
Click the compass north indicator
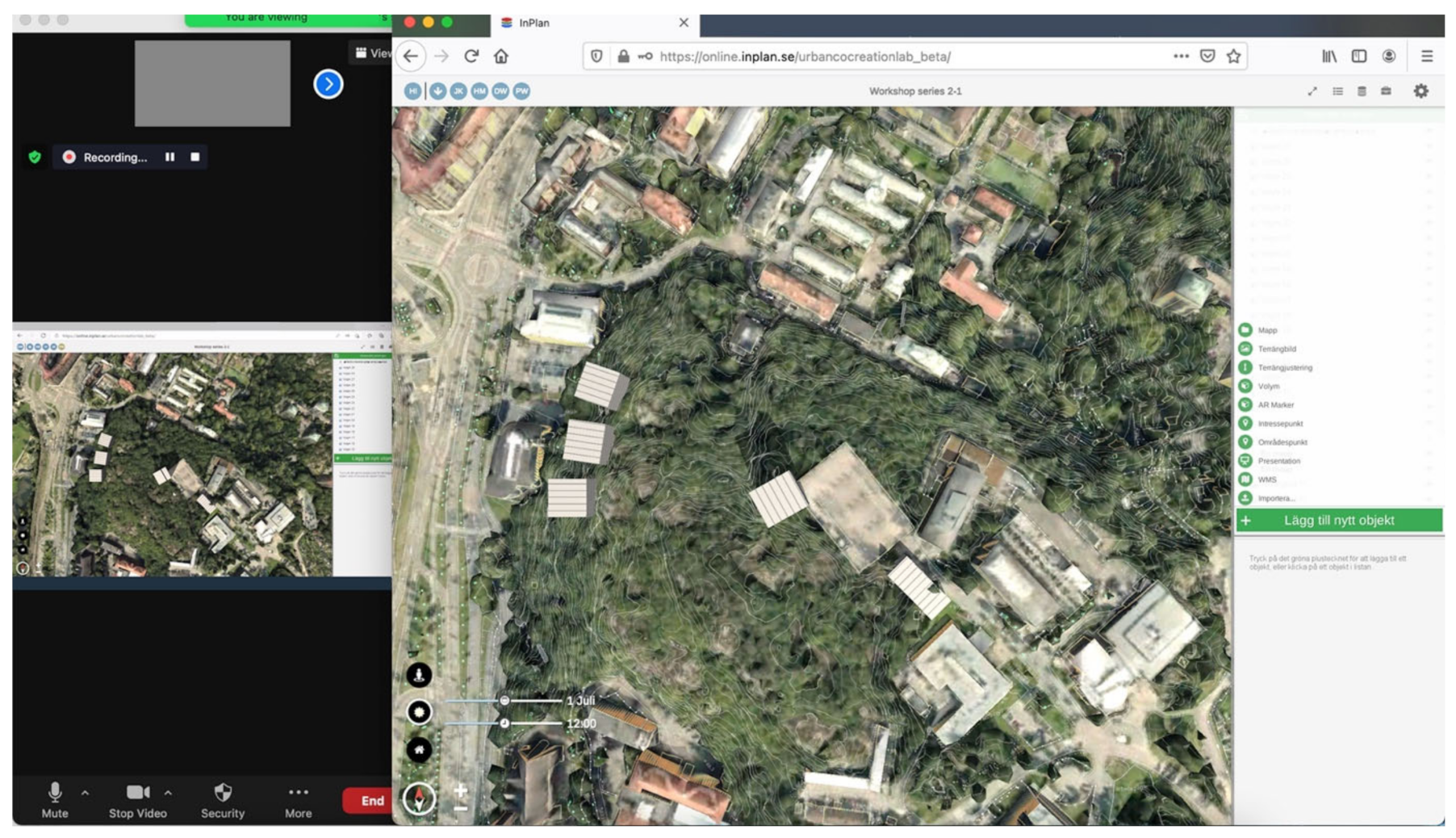[x=419, y=798]
